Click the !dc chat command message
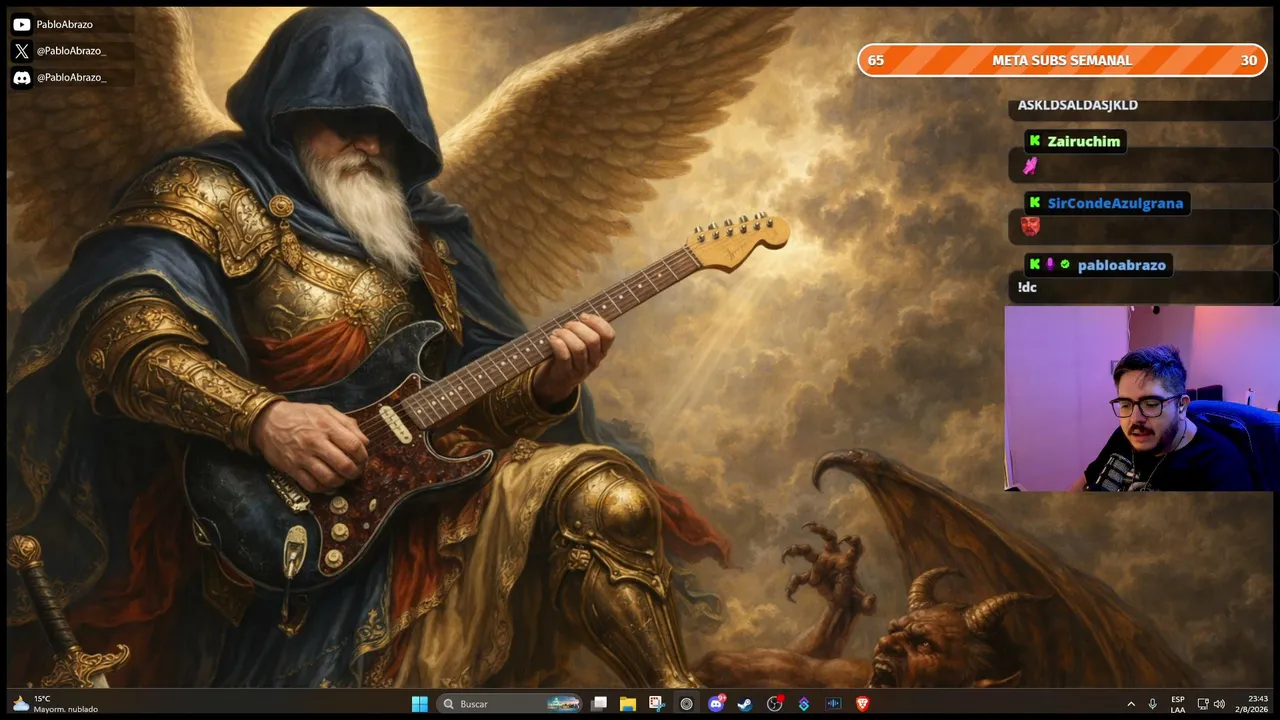This screenshot has height=720, width=1280. (1027, 288)
